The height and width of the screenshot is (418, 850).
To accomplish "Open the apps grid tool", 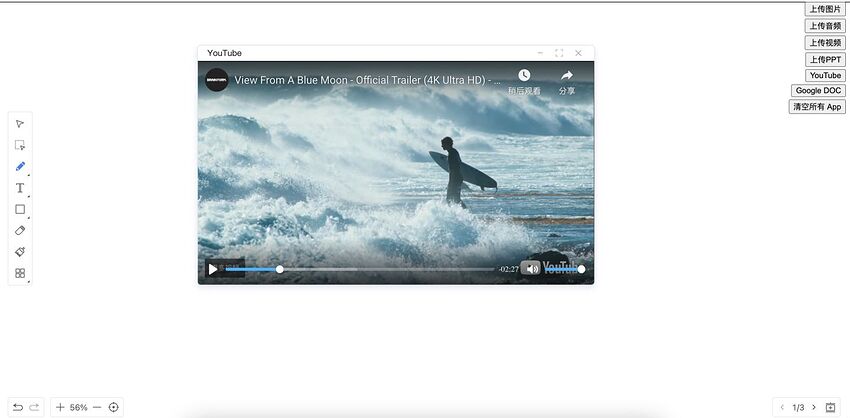I will pos(20,273).
